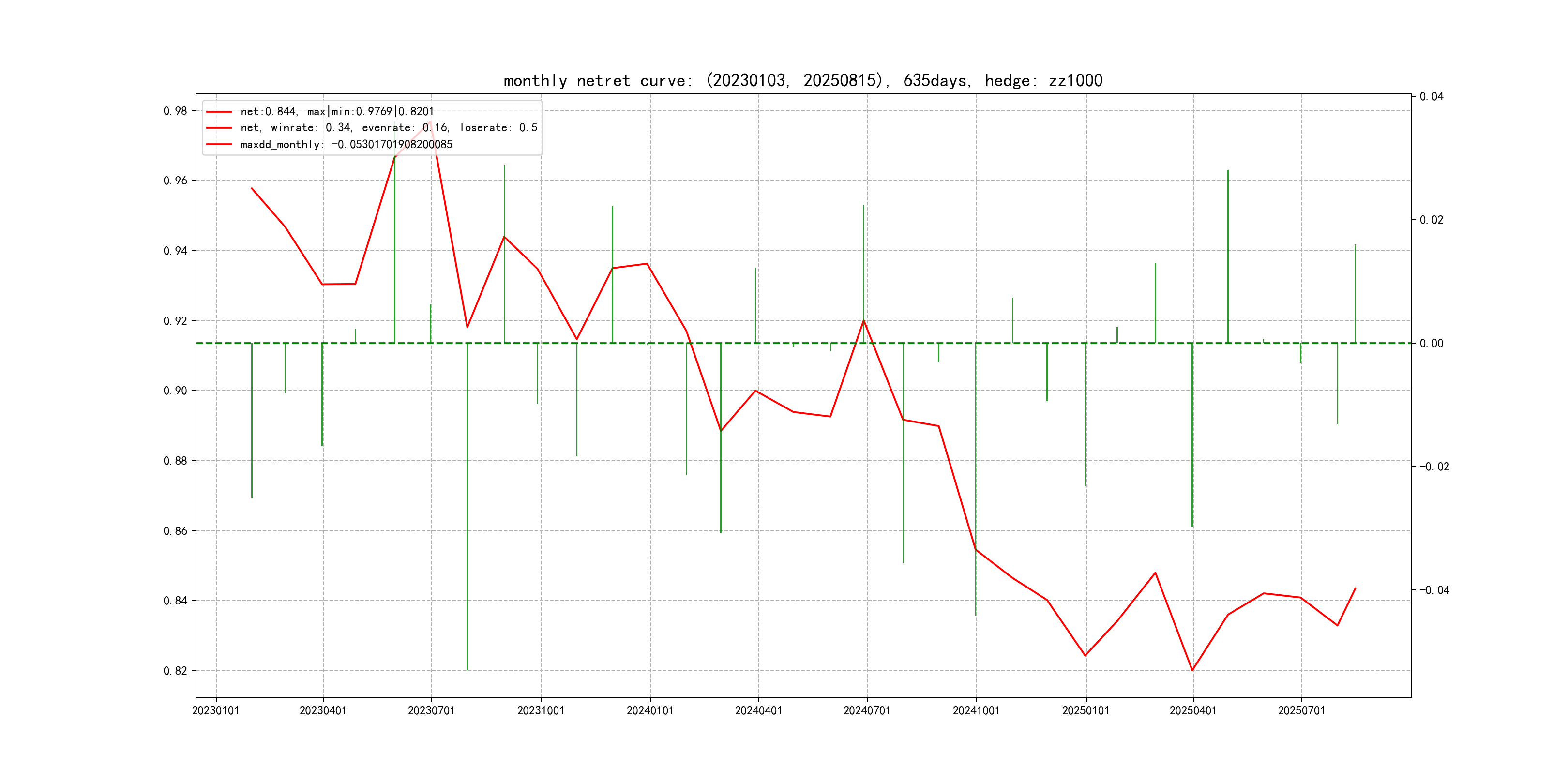Click the 20230101 x-axis label

tap(215, 711)
